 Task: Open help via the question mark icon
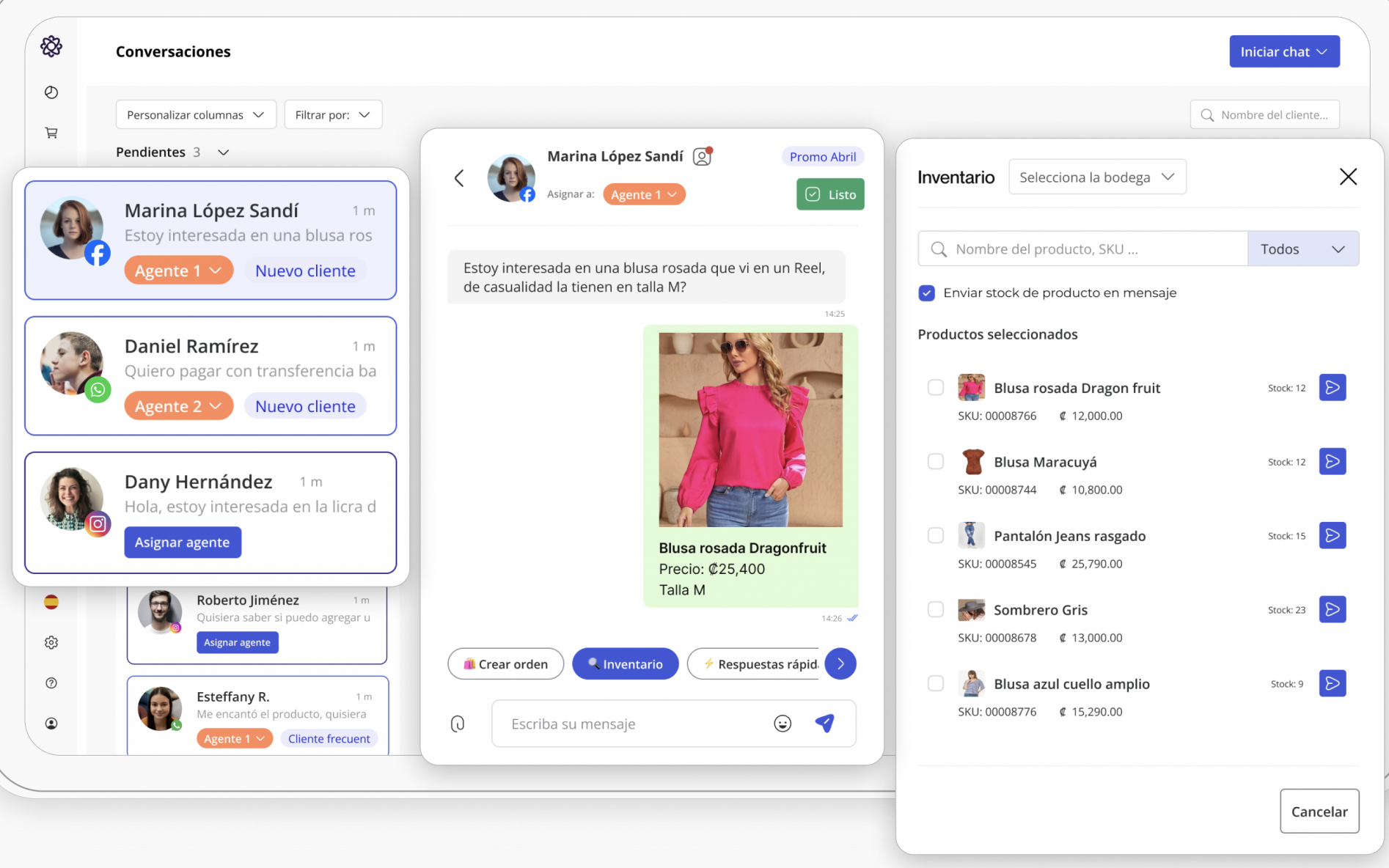click(x=51, y=683)
